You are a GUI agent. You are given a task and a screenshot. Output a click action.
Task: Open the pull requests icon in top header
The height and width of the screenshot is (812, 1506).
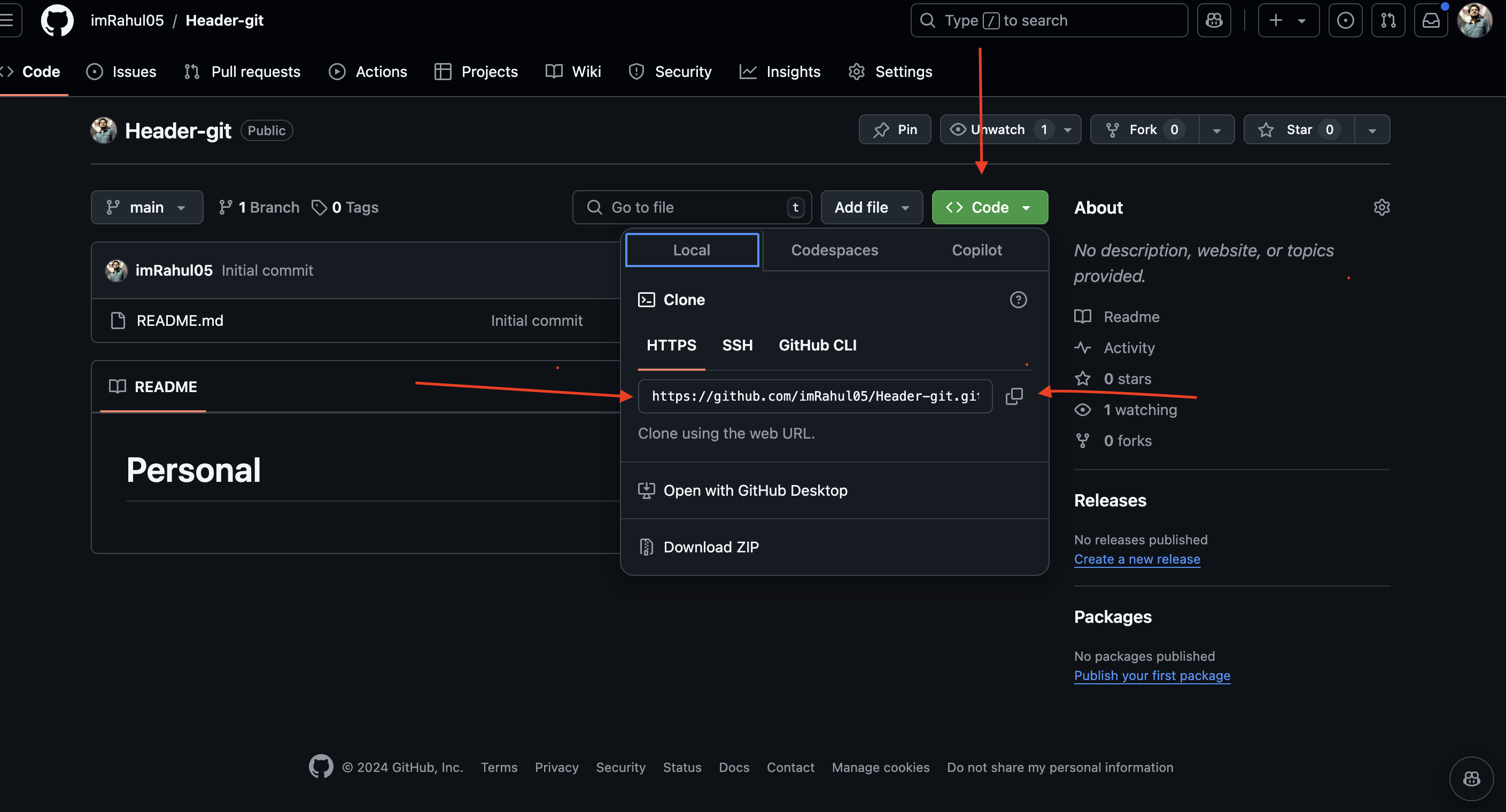click(x=1388, y=20)
